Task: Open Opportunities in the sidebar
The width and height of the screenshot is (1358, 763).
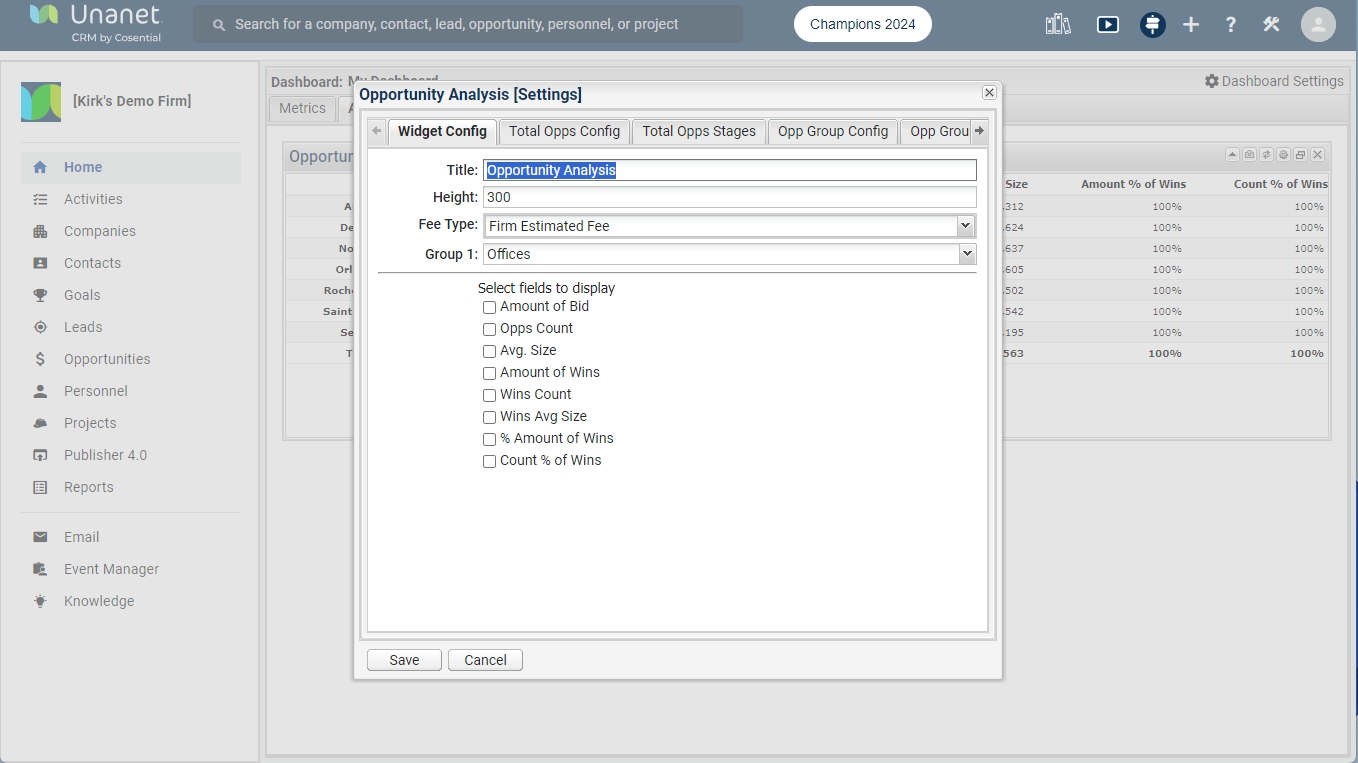Action: tap(107, 359)
